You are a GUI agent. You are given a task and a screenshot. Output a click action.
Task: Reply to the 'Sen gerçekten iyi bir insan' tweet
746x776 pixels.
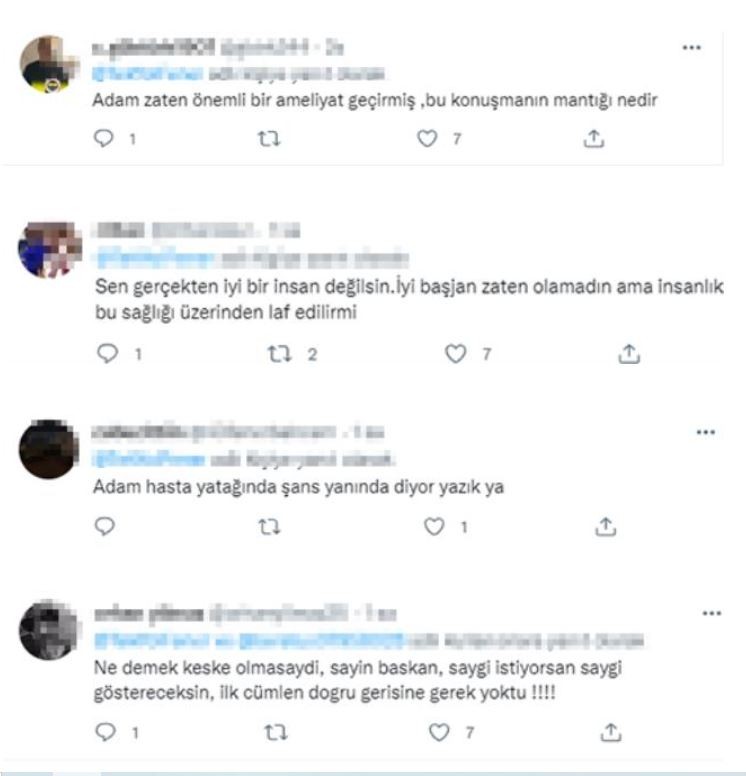(x=107, y=353)
